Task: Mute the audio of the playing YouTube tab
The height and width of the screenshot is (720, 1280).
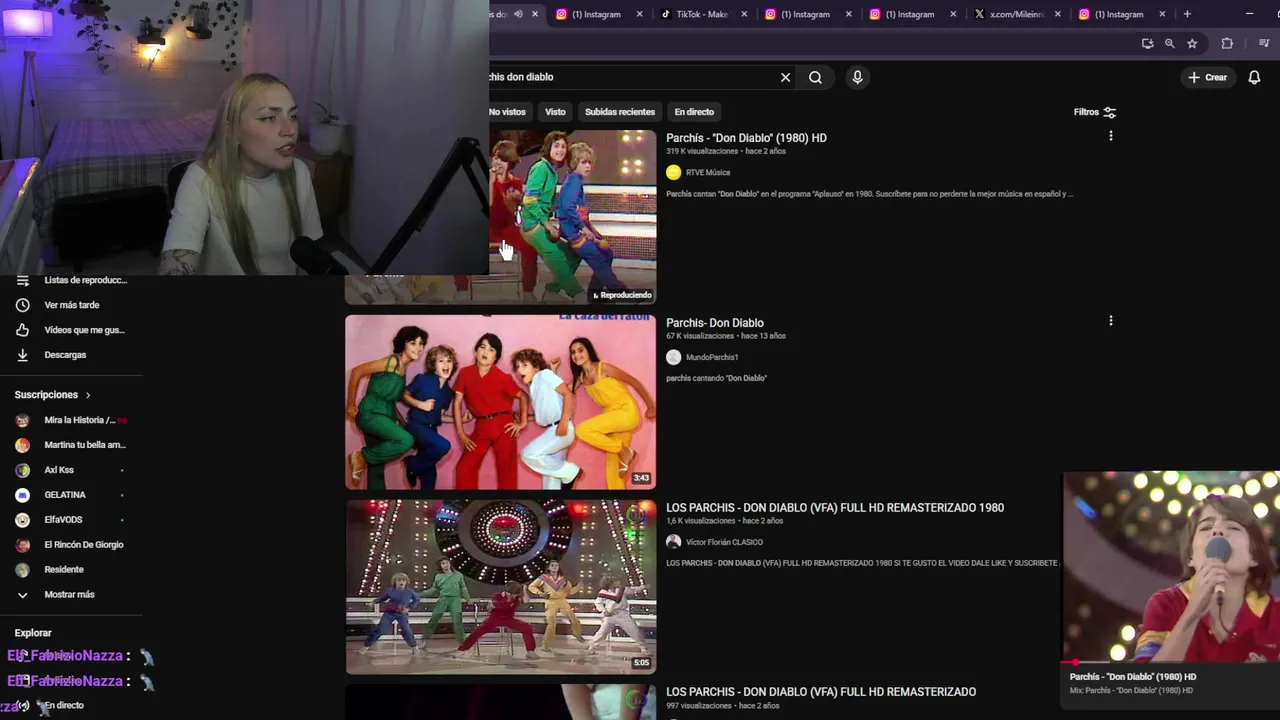Action: [518, 14]
